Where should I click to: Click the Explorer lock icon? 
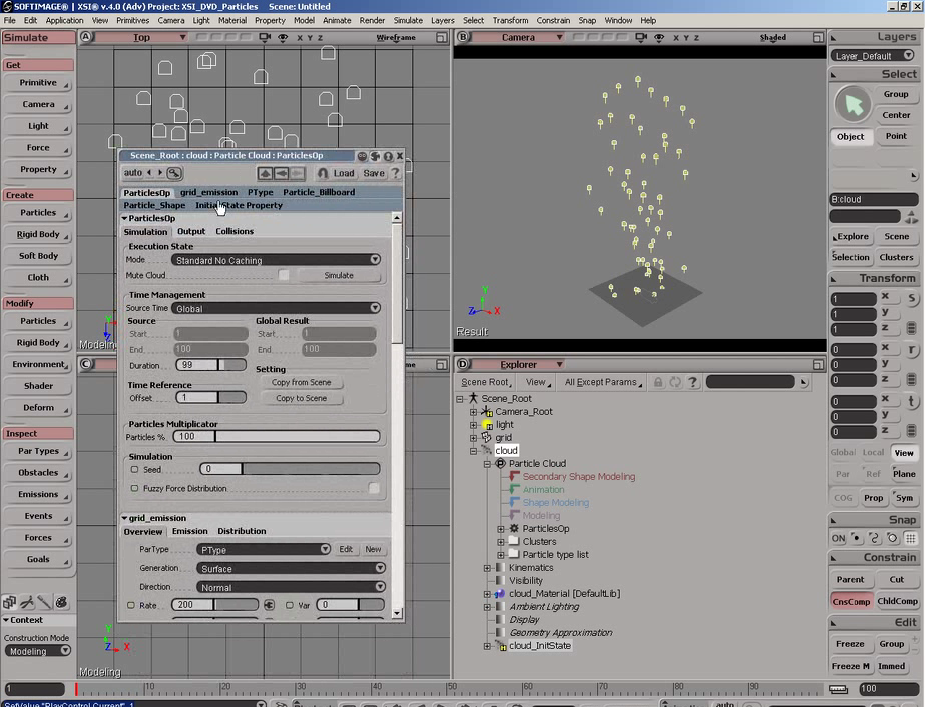point(657,382)
